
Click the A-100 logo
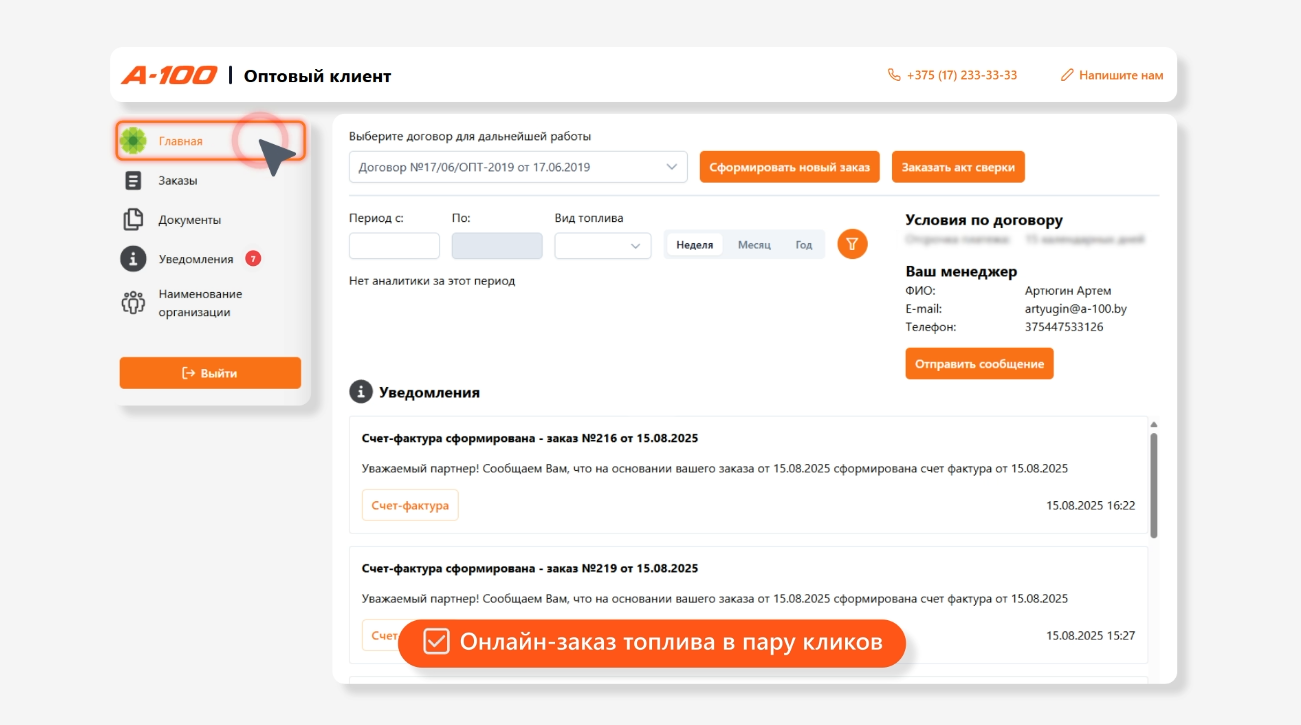[x=168, y=75]
